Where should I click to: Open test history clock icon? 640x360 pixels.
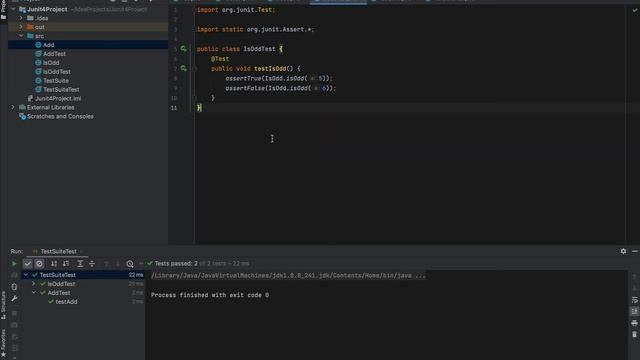pos(130,264)
